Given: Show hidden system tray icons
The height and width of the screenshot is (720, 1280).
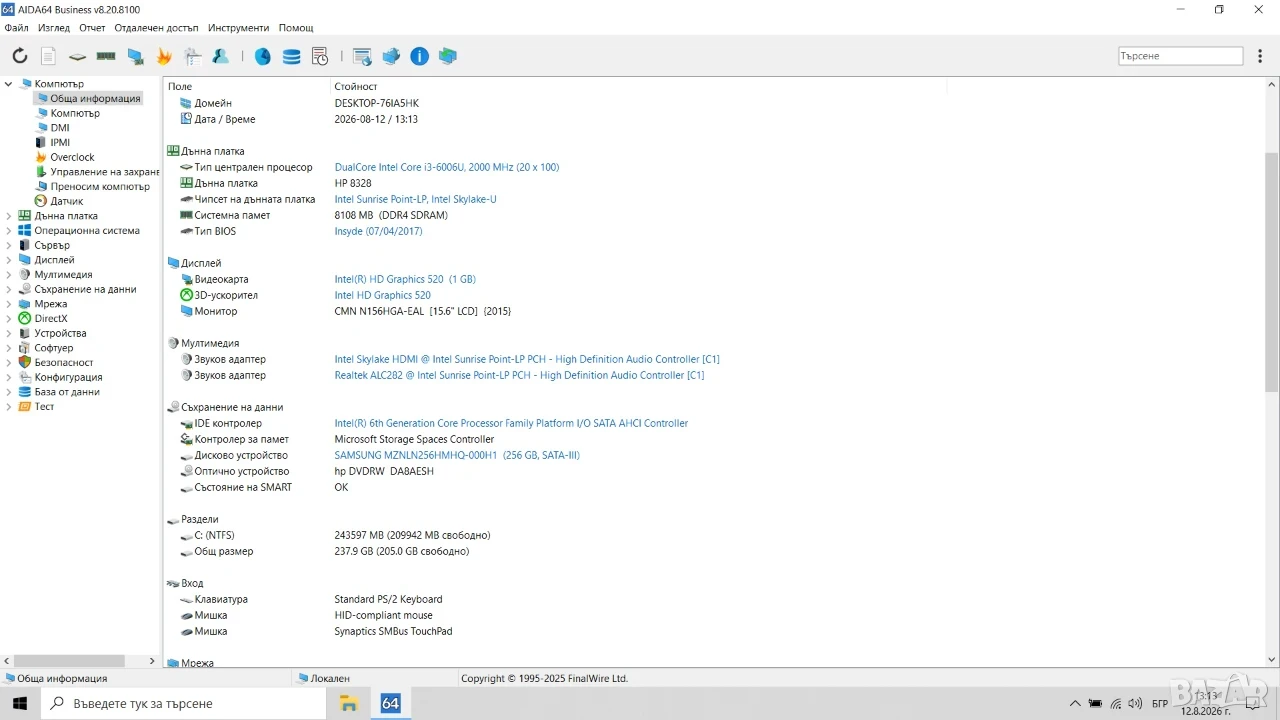Looking at the screenshot, I should pyautogui.click(x=1075, y=703).
